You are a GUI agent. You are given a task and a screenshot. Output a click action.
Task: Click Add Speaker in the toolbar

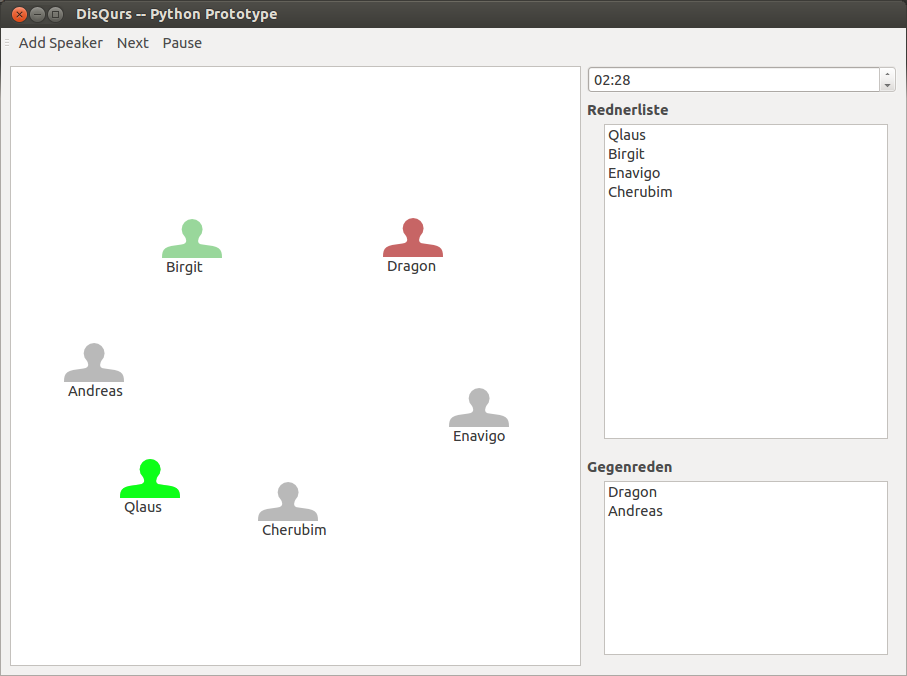coord(61,43)
